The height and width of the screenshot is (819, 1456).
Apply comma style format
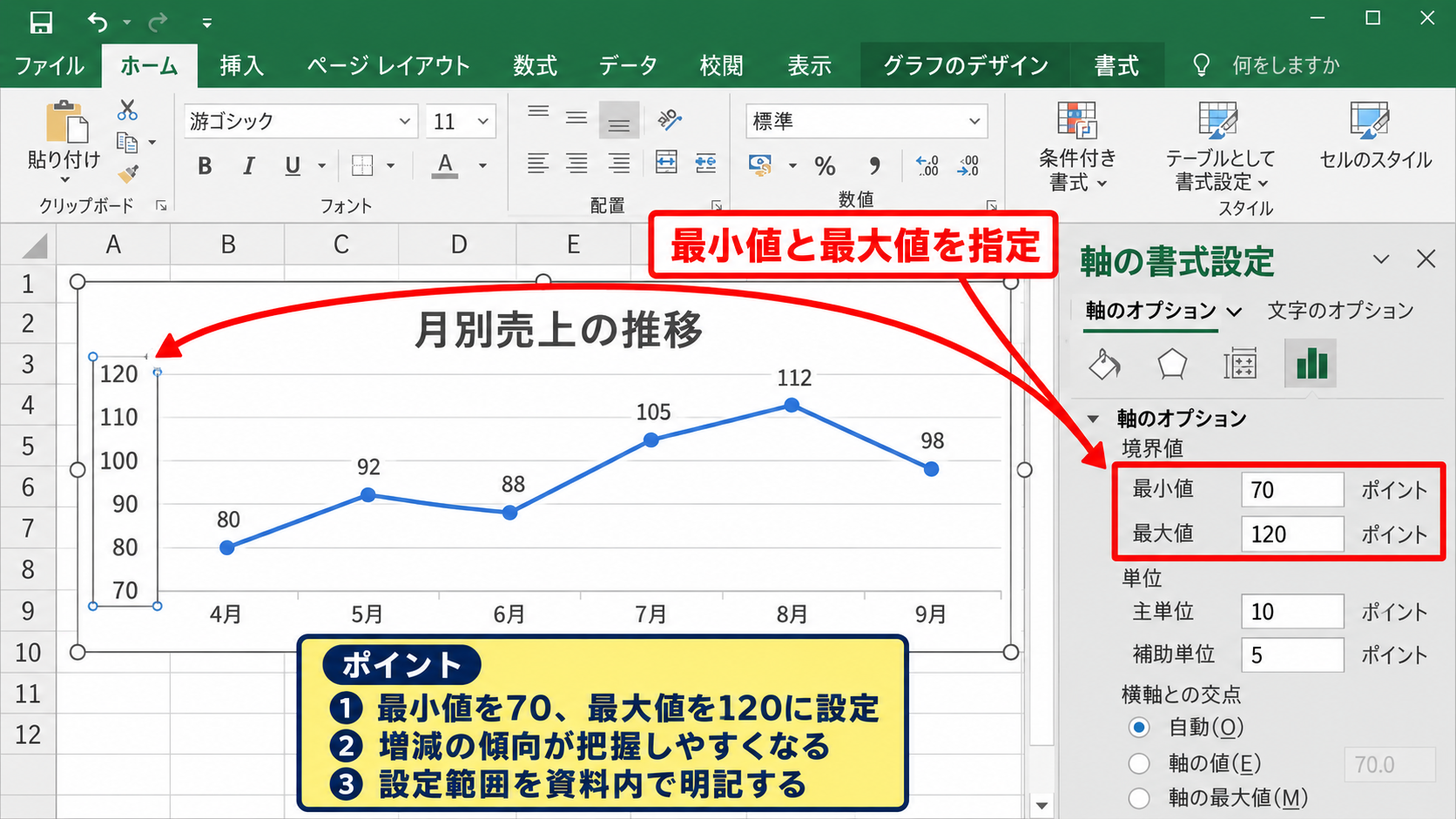(x=874, y=165)
